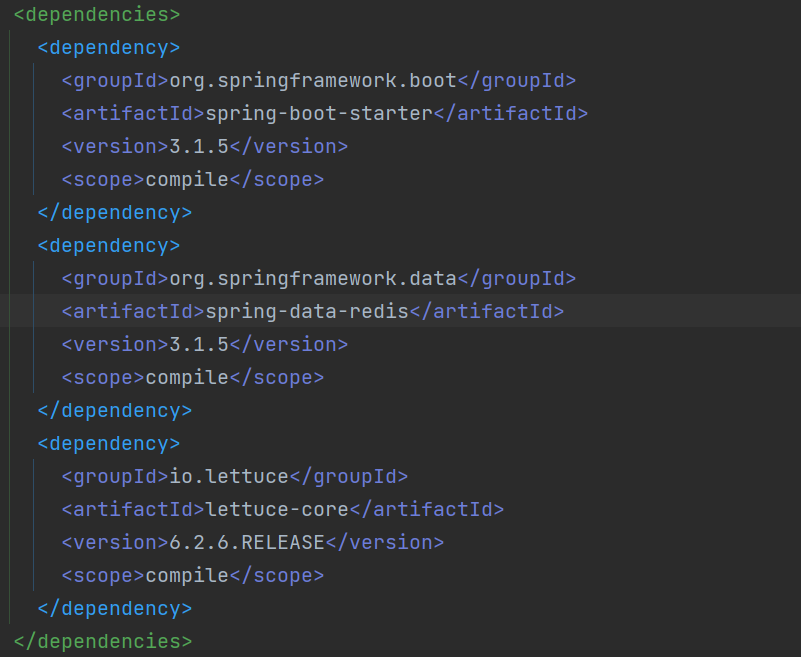
Task: Select the first opening dependency tag
Action: (109, 47)
